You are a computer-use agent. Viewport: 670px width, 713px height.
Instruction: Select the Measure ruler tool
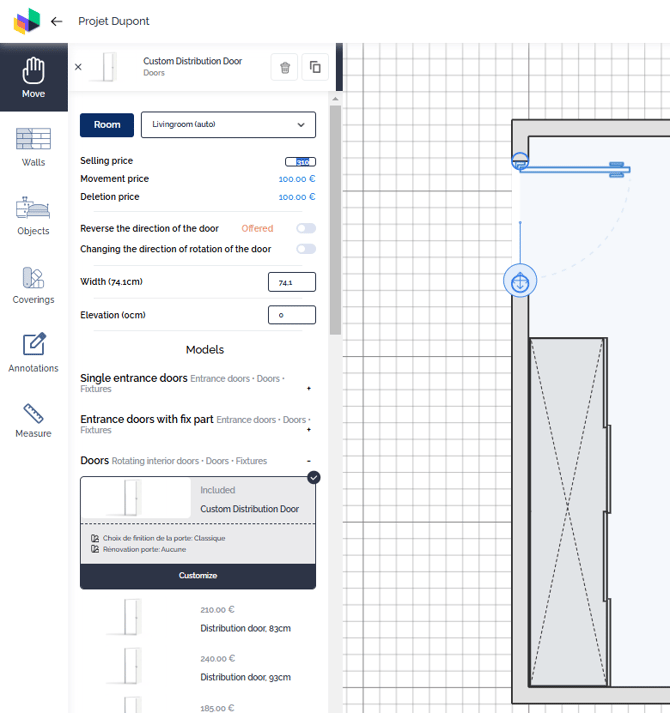pyautogui.click(x=34, y=421)
